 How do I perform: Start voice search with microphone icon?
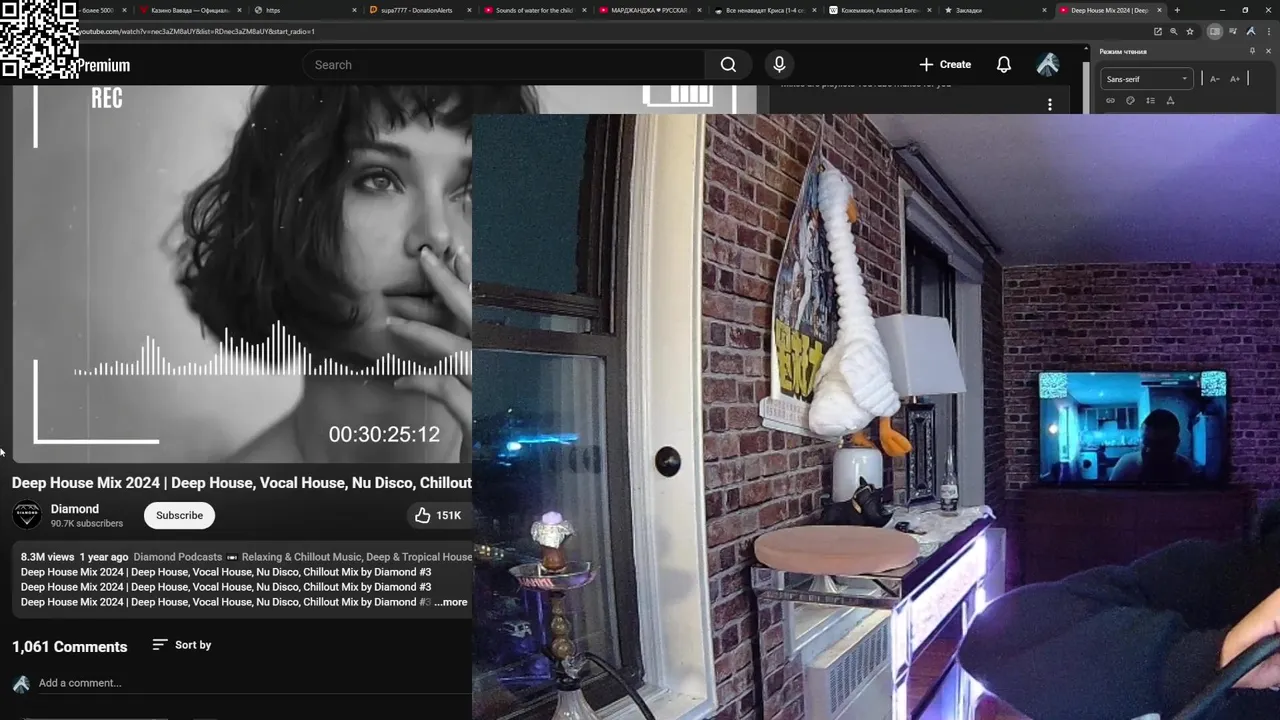coord(779,65)
